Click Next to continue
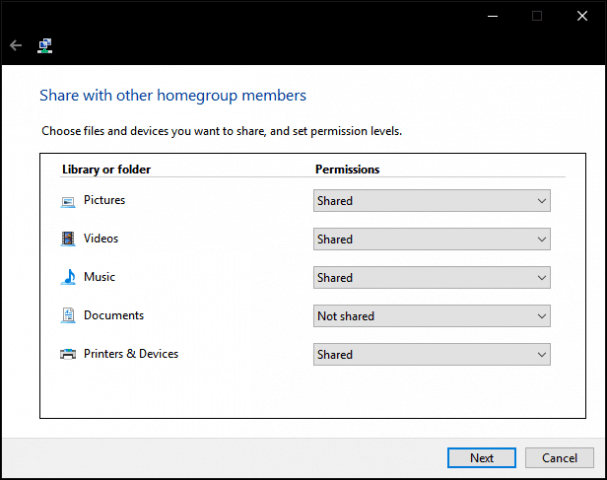 point(482,458)
